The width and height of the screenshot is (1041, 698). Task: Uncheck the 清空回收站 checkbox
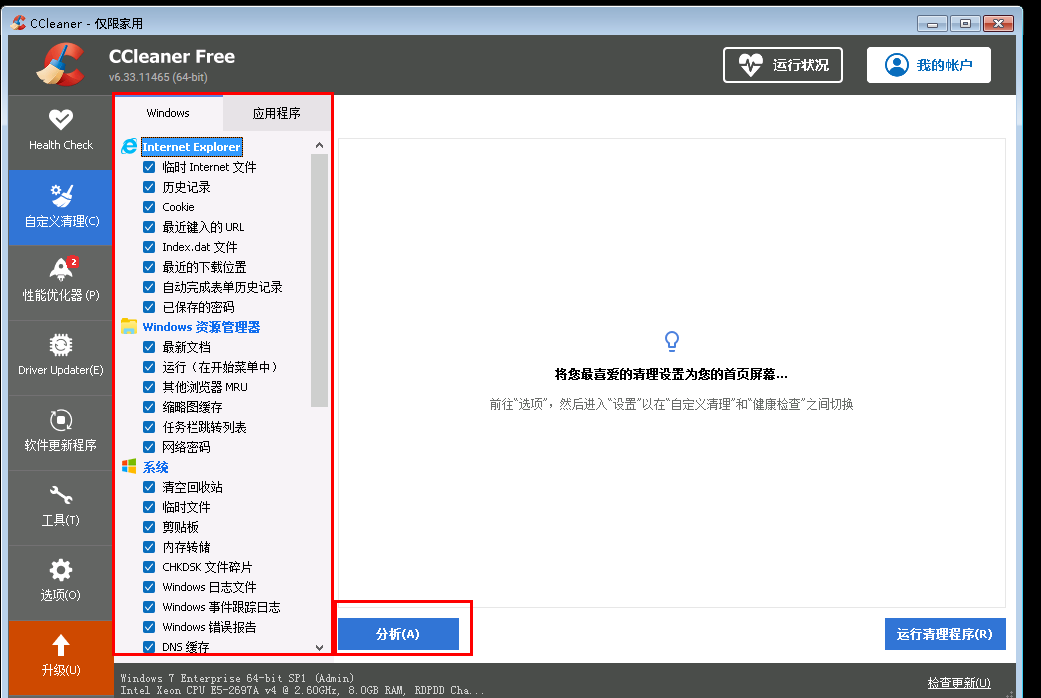click(x=149, y=487)
